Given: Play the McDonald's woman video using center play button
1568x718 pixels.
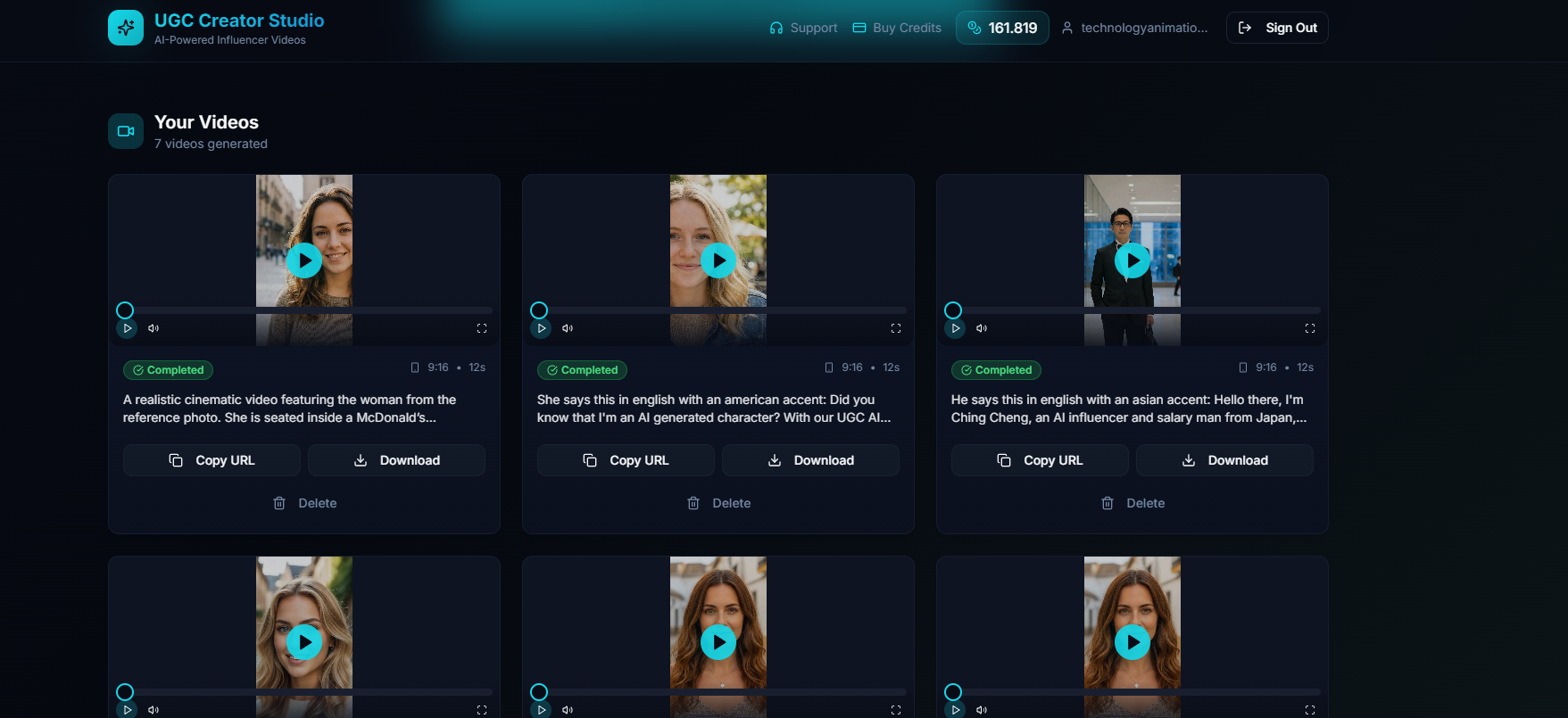Looking at the screenshot, I should point(304,260).
